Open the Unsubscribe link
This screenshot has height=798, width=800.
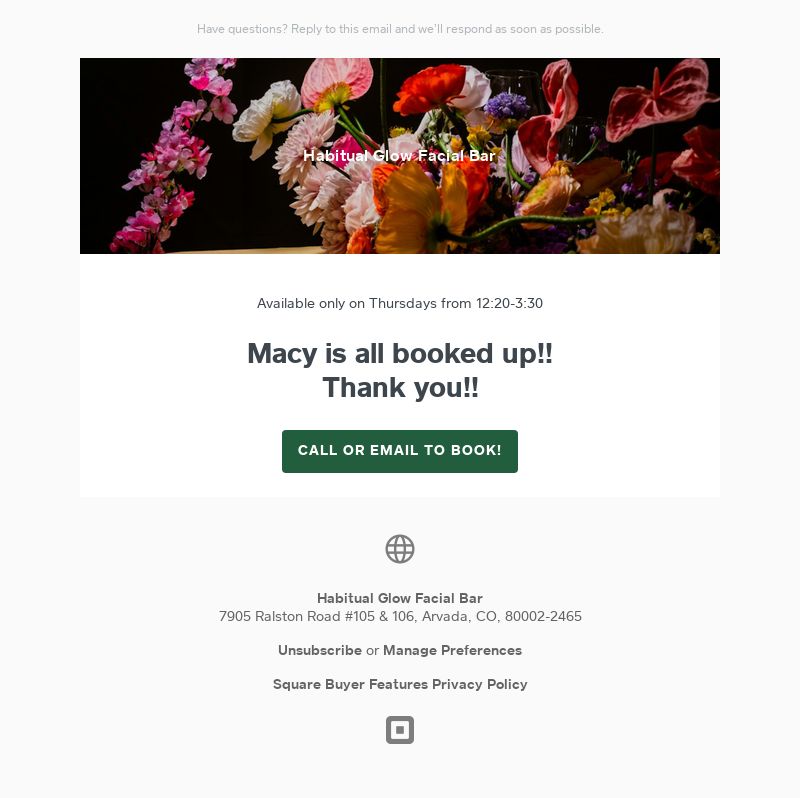point(319,650)
